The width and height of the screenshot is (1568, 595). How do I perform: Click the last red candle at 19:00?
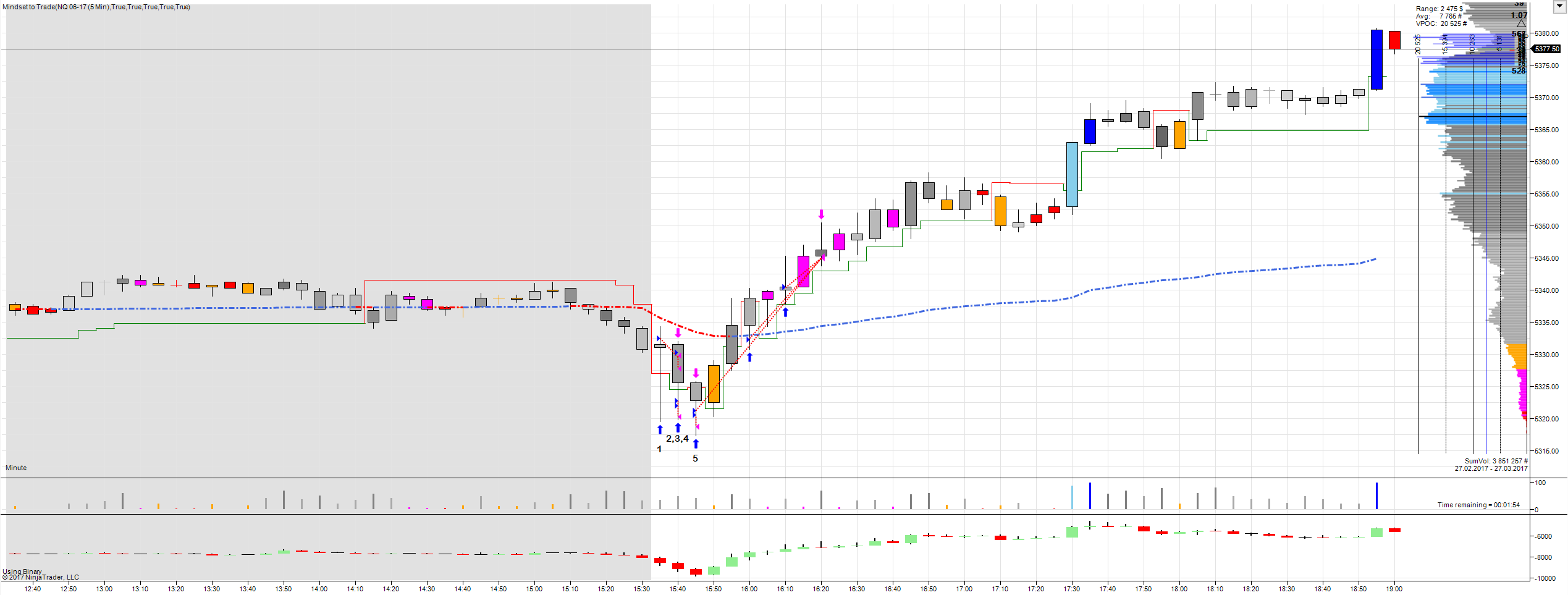coord(1394,40)
